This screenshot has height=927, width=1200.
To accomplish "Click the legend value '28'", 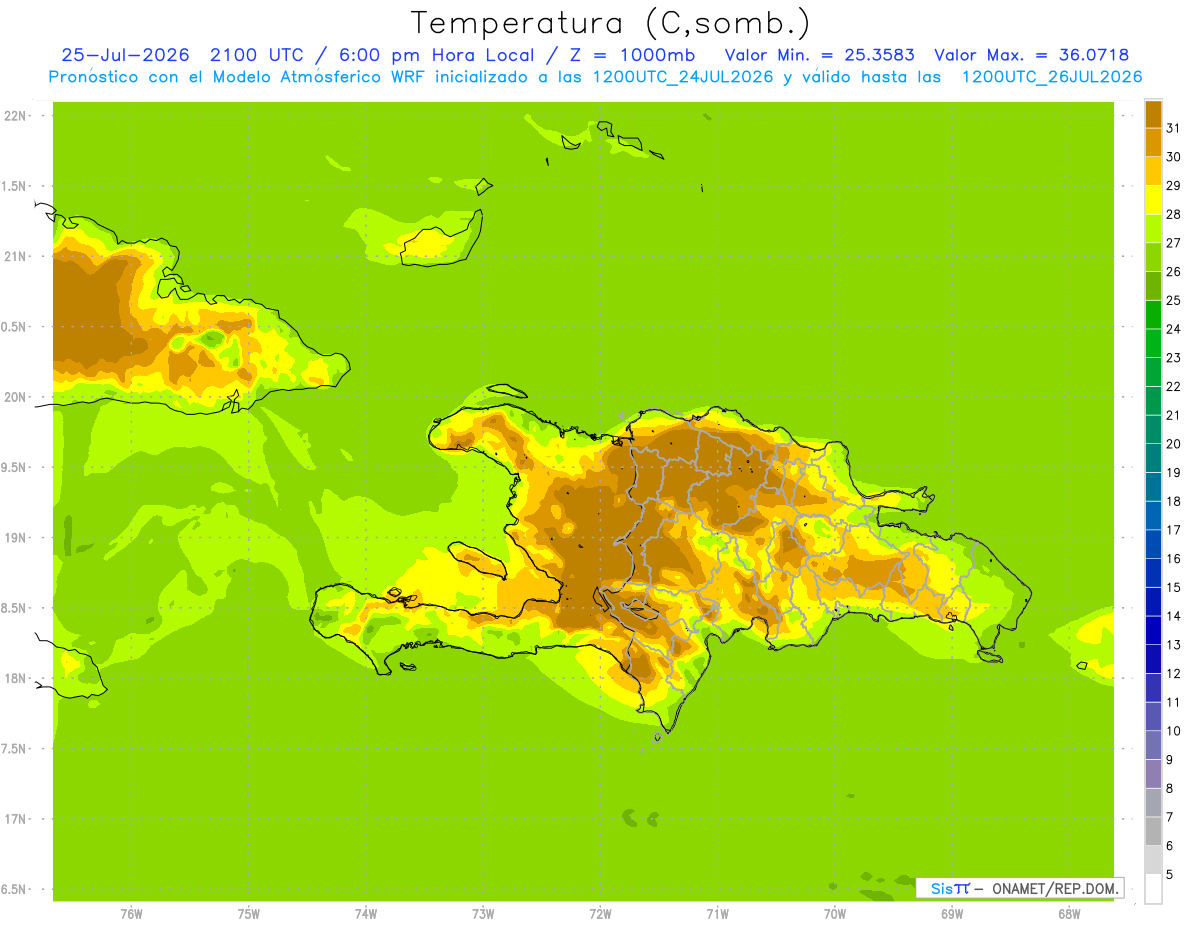I will click(1173, 214).
